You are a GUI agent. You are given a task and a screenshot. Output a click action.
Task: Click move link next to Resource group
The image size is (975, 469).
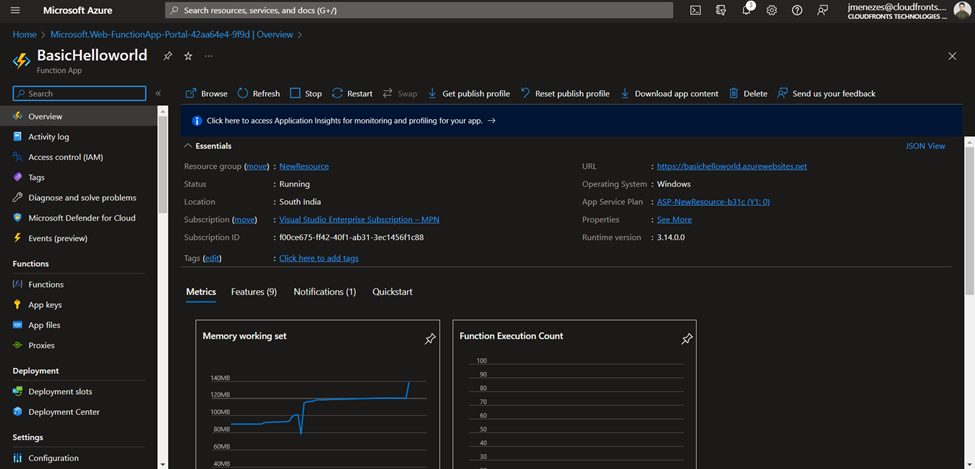[257, 167]
